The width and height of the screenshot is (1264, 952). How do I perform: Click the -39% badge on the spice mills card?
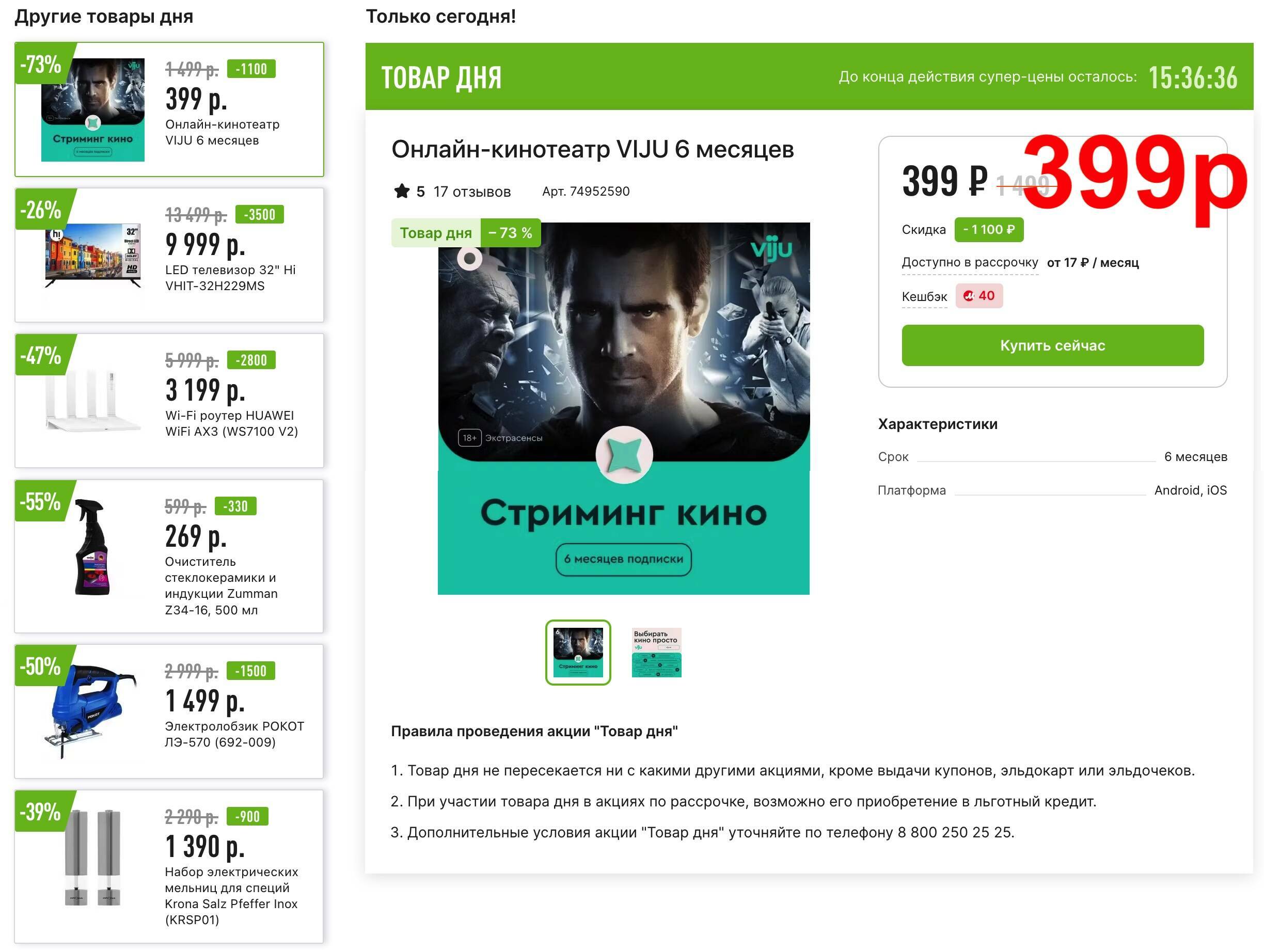(41, 812)
